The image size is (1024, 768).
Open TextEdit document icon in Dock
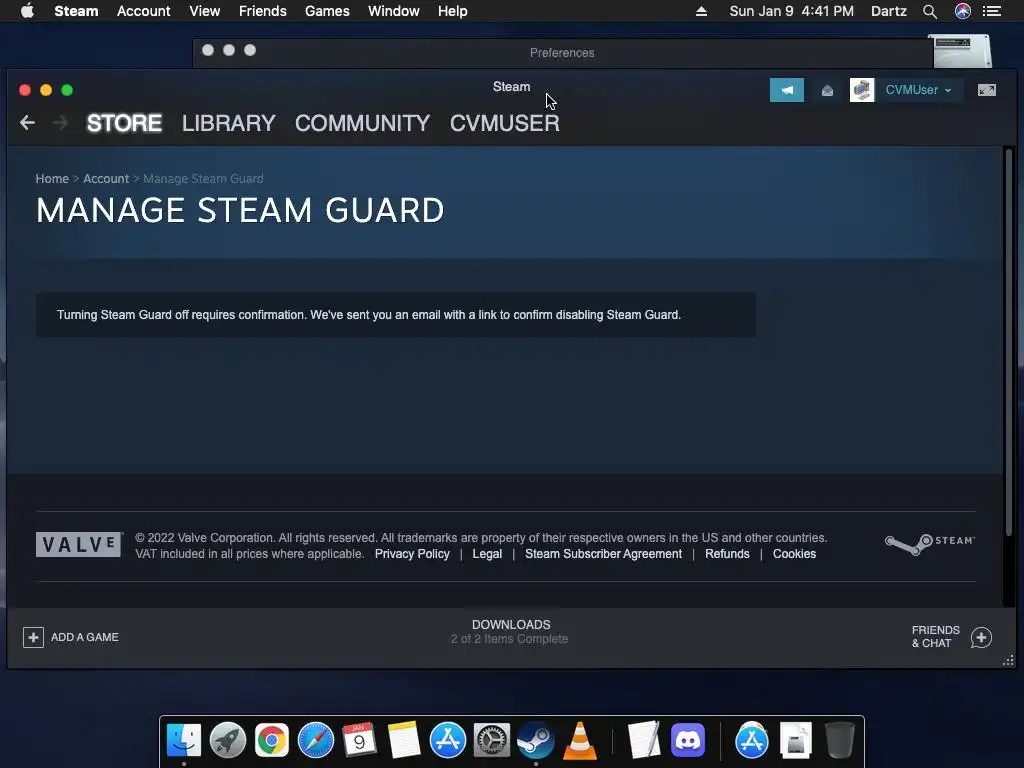tap(643, 740)
